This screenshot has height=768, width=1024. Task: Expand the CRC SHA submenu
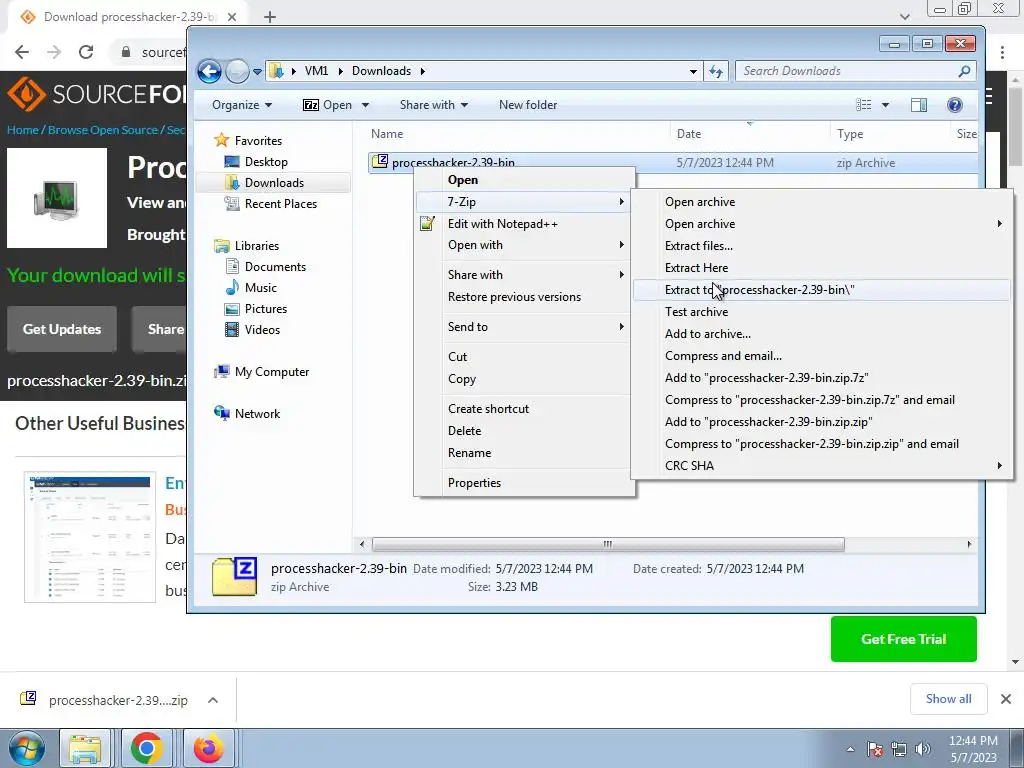(x=822, y=466)
